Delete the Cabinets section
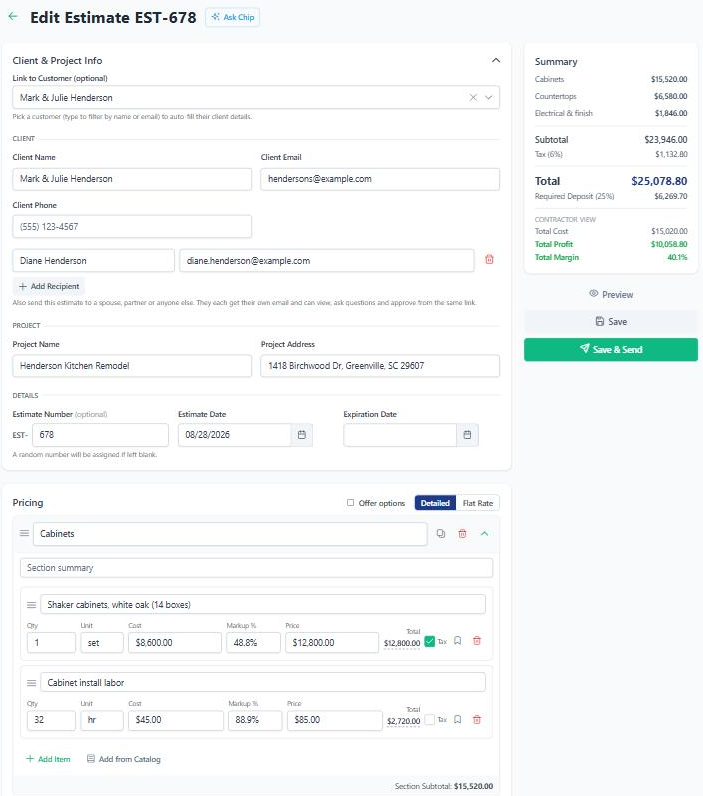This screenshot has height=796, width=703. click(462, 534)
